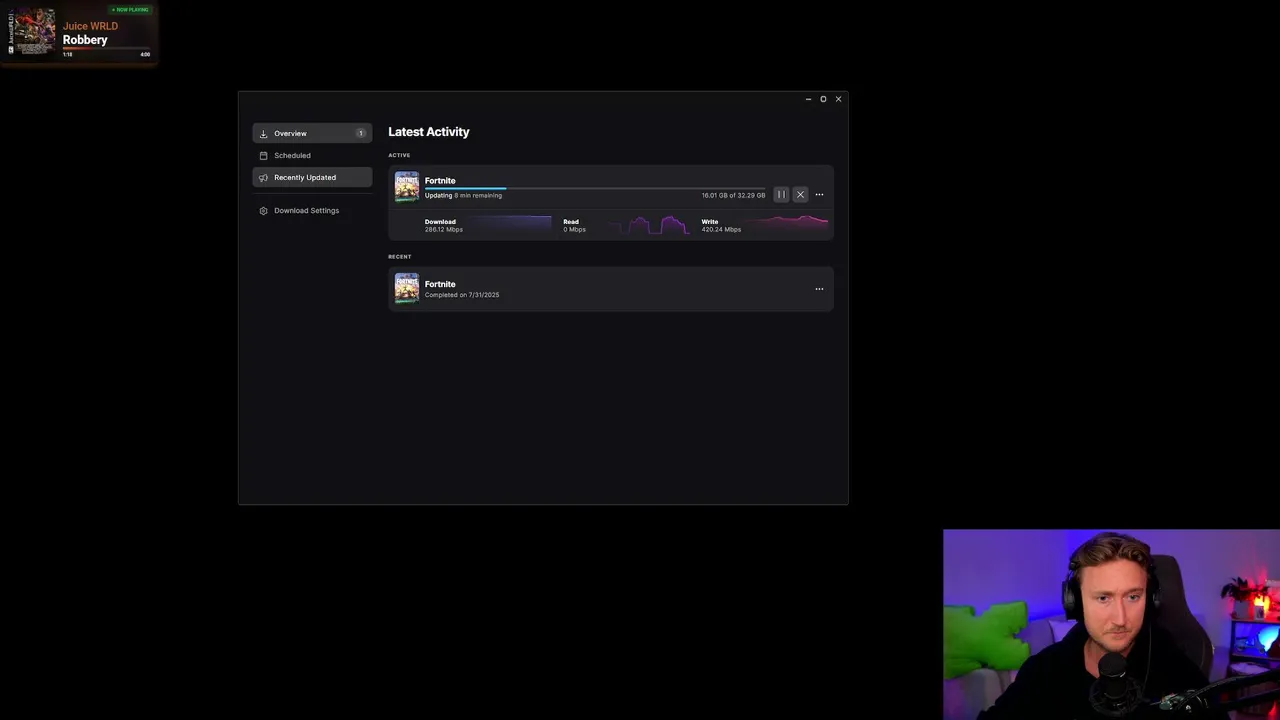Click the Robbery song progress bar
Image resolution: width=1280 pixels, height=720 pixels.
coord(106,48)
